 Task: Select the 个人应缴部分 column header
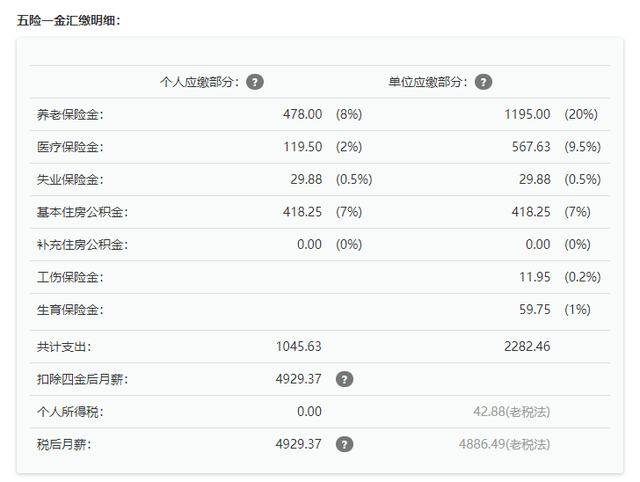199,82
